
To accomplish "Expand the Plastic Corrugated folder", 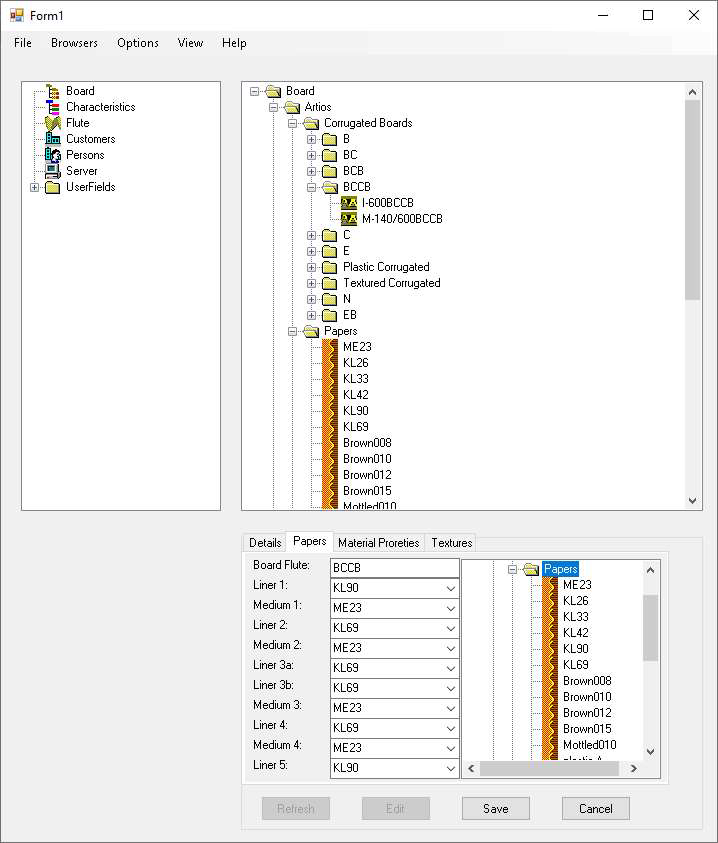I will tap(312, 267).
